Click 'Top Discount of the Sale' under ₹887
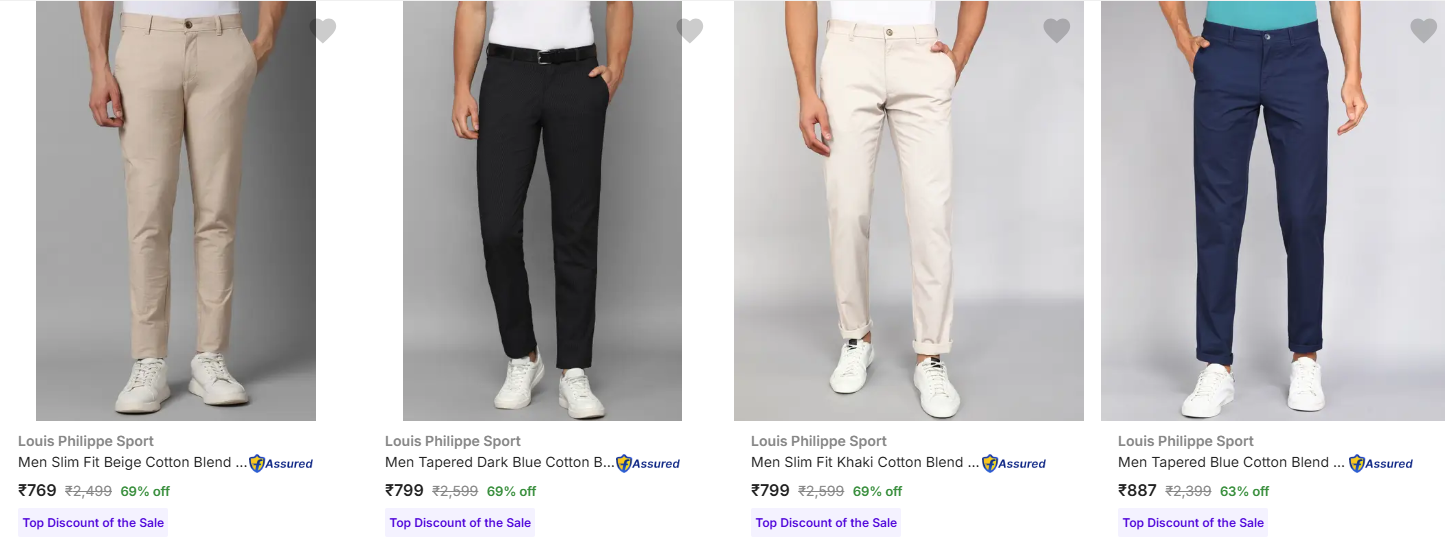 (x=1193, y=523)
